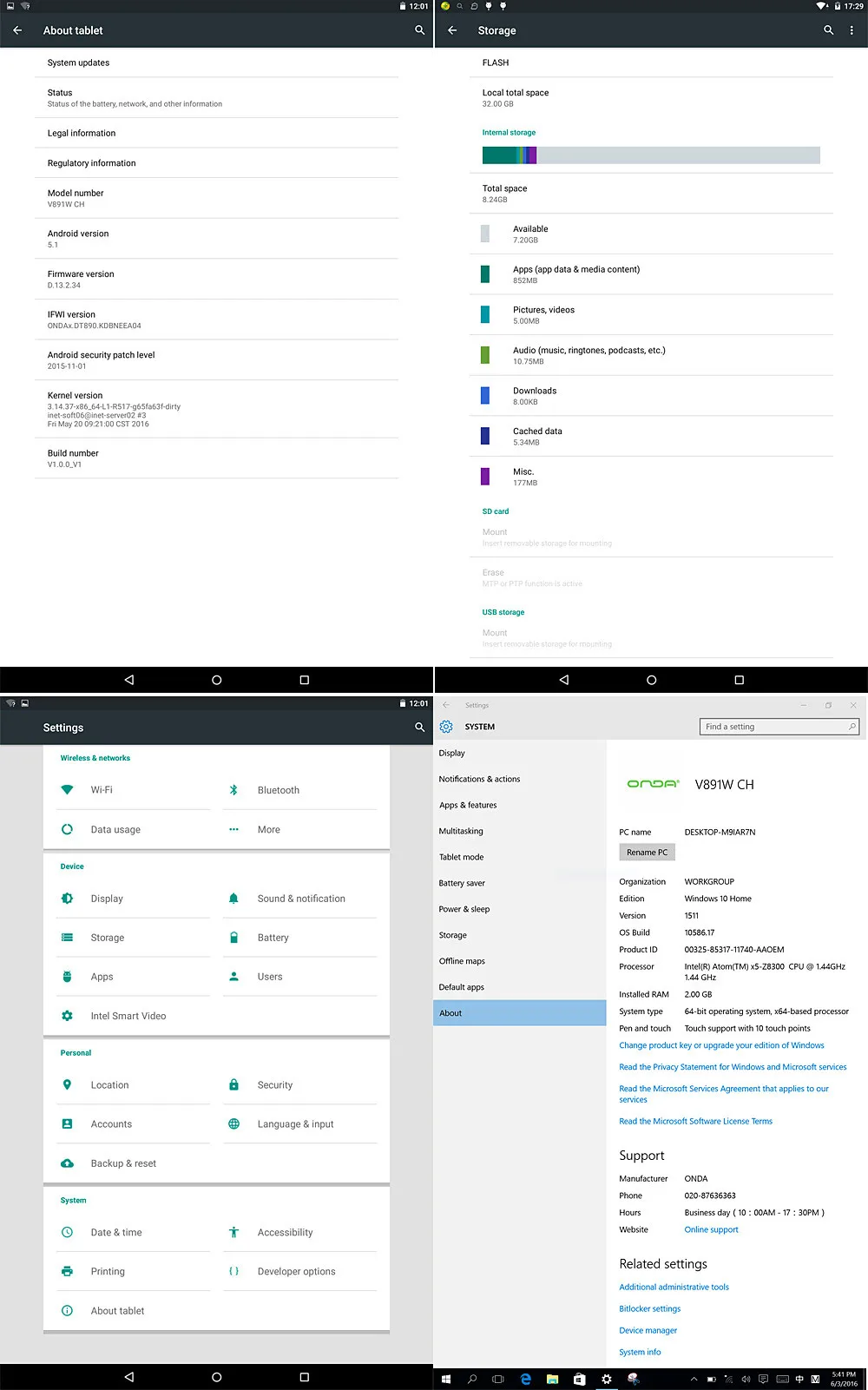Tap the Users person icon
The image size is (868, 1390).
(233, 977)
